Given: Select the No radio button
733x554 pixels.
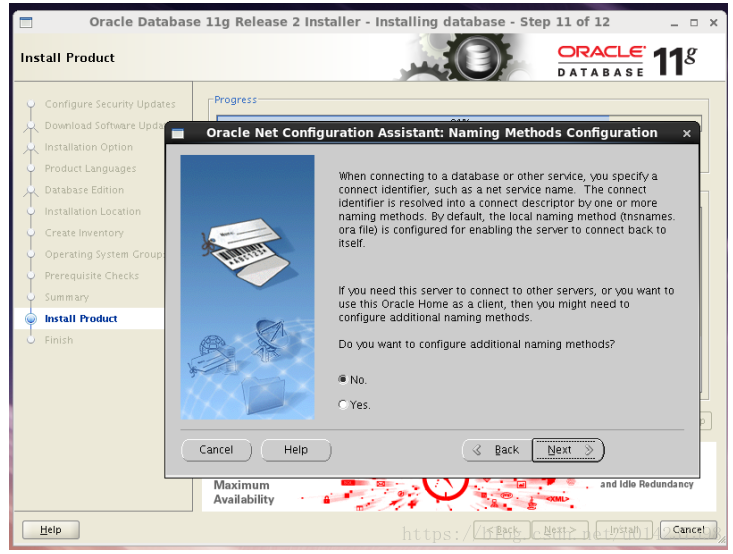Looking at the screenshot, I should (x=343, y=380).
